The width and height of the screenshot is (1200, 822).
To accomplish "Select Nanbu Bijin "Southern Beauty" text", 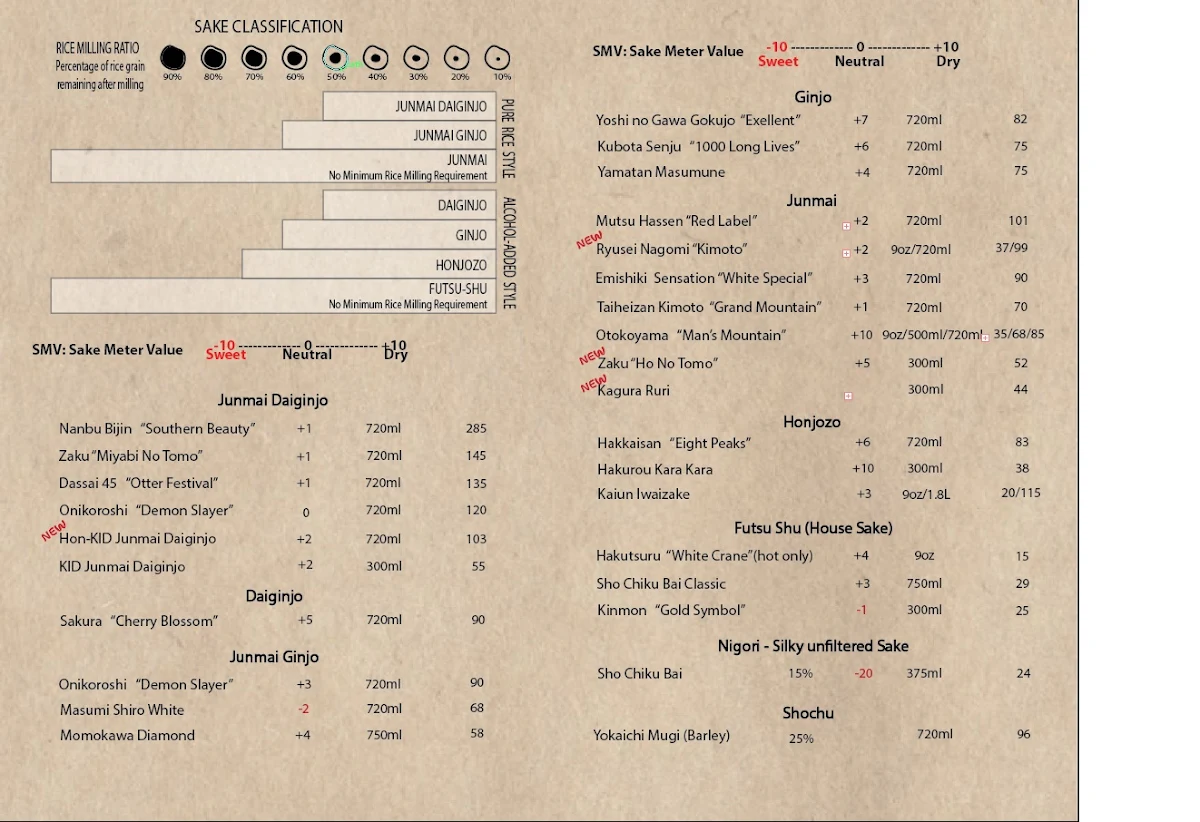I will tap(157, 428).
